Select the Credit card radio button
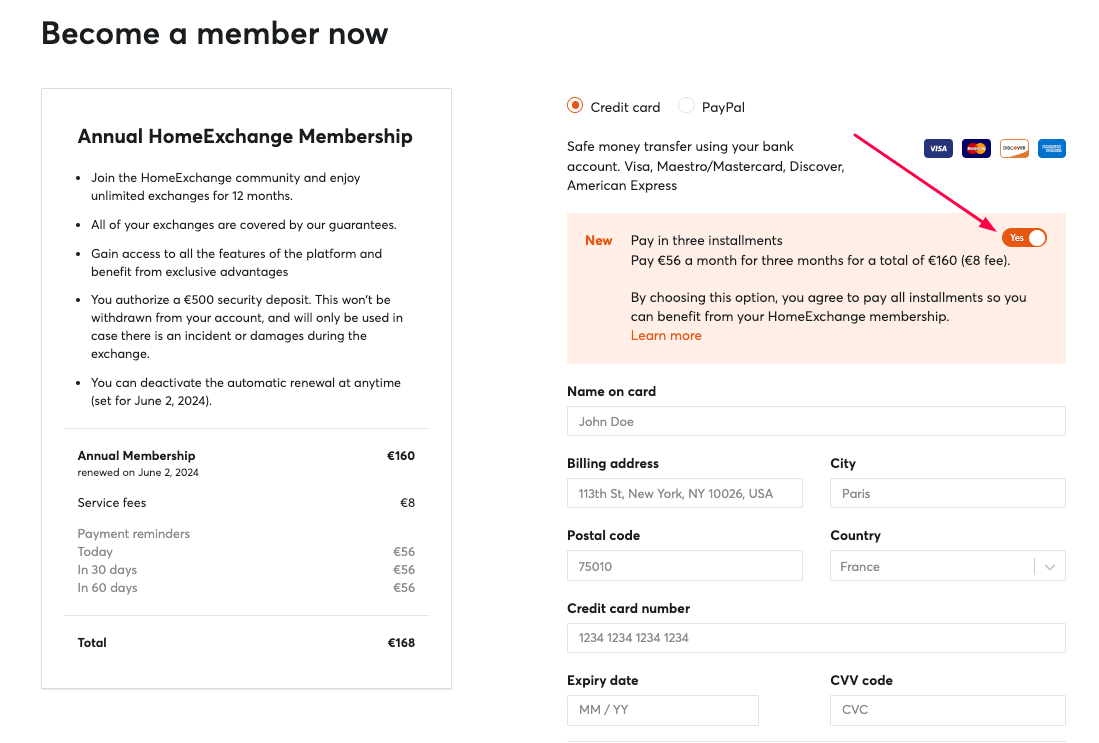This screenshot has width=1099, height=743. pyautogui.click(x=575, y=106)
